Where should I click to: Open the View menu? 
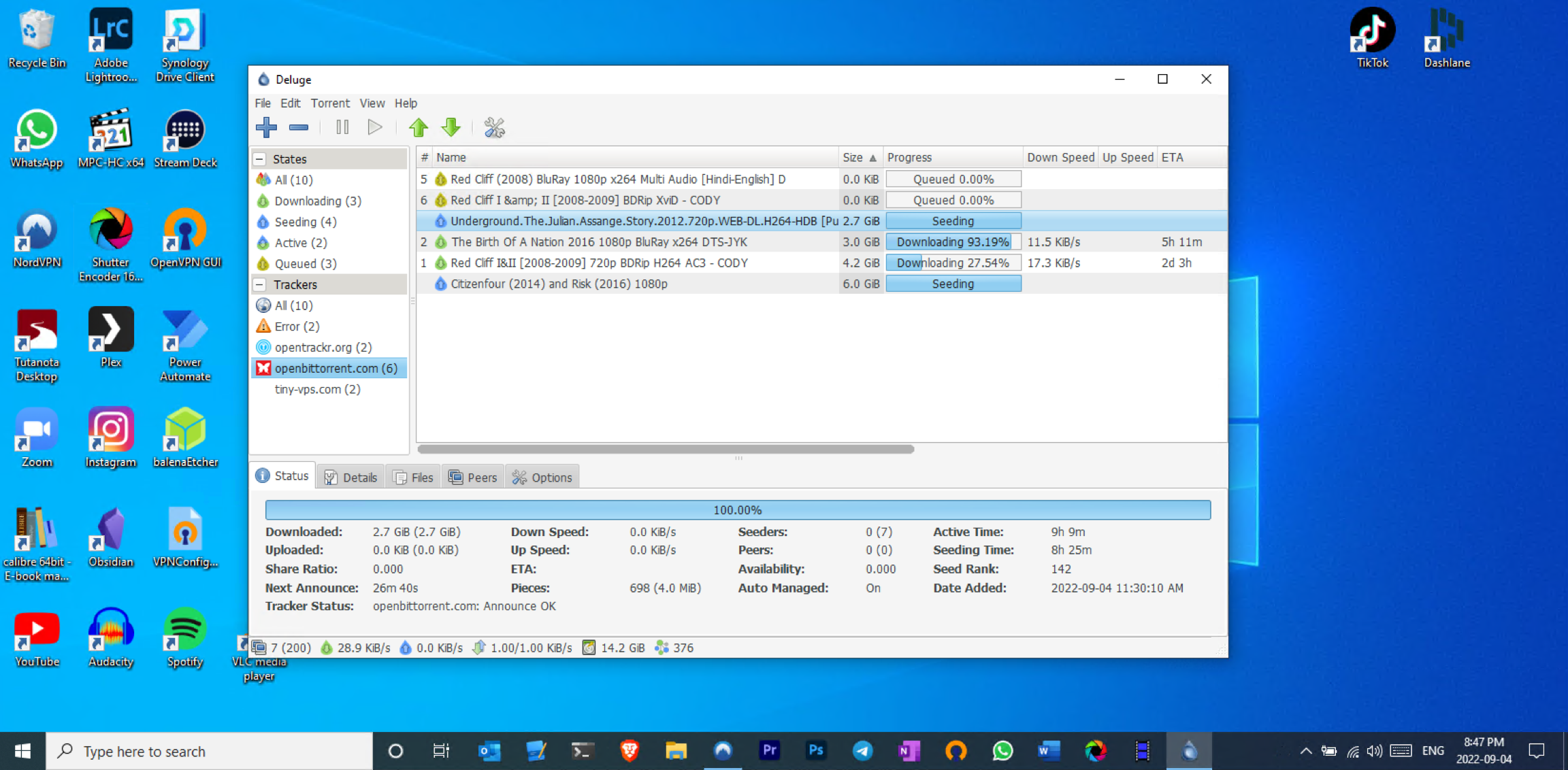[372, 103]
